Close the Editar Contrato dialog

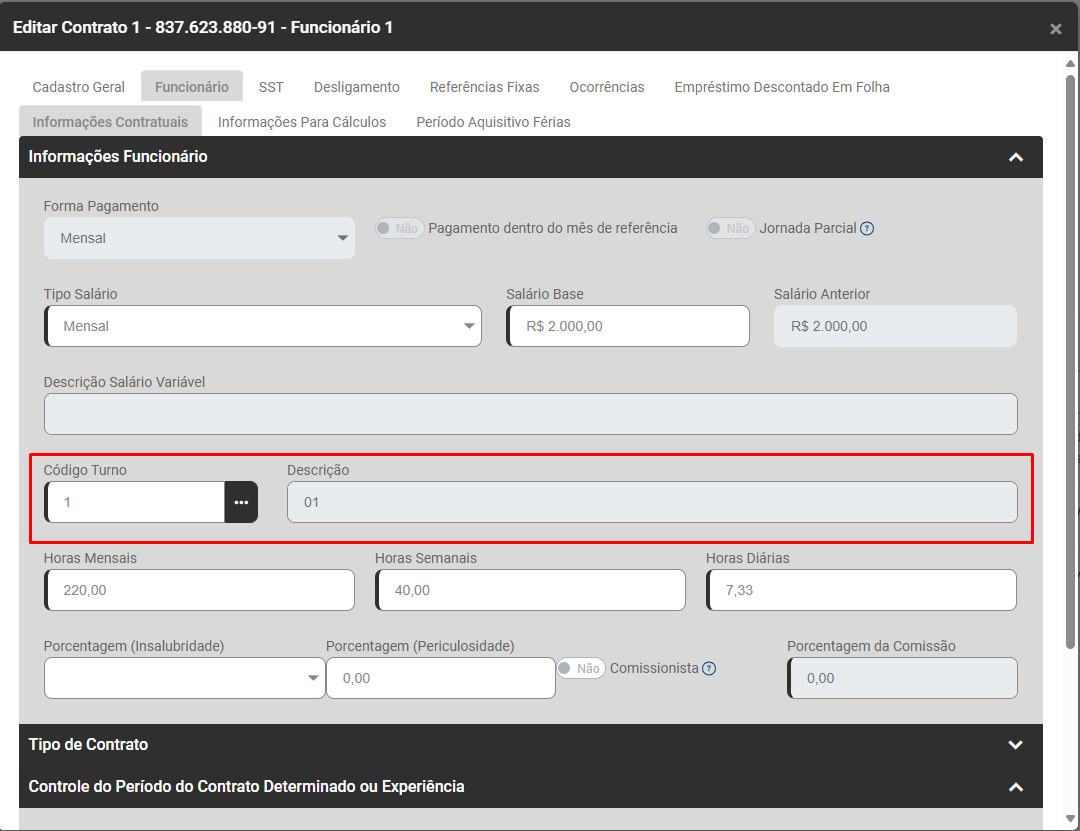(x=1055, y=29)
